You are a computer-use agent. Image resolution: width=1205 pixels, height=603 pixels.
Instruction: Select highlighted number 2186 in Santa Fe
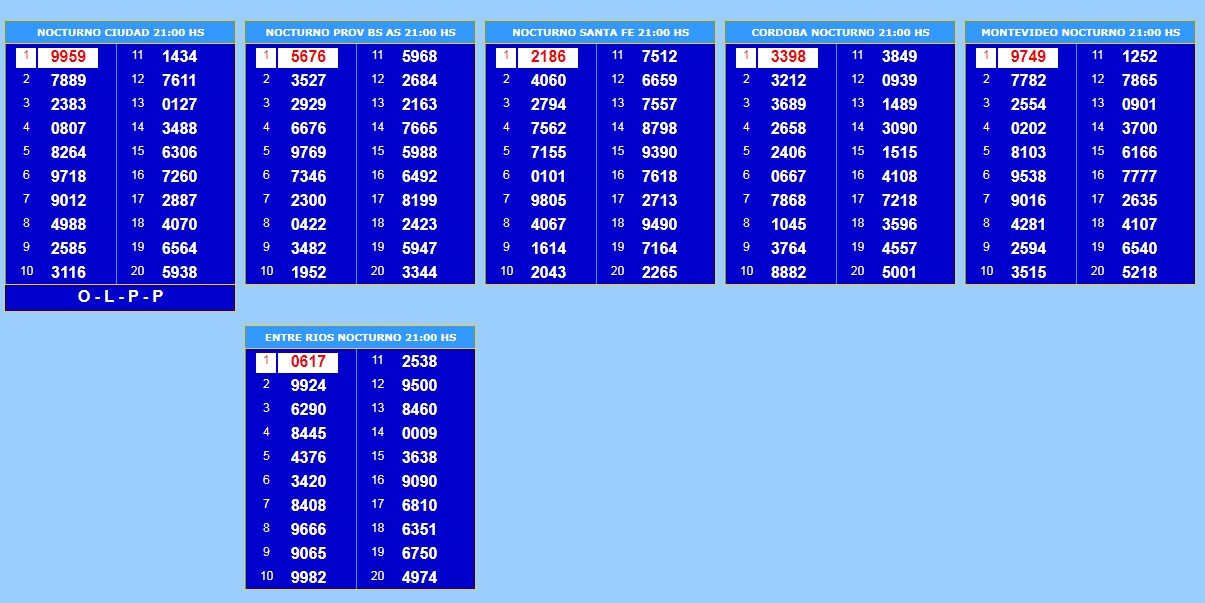(x=548, y=57)
